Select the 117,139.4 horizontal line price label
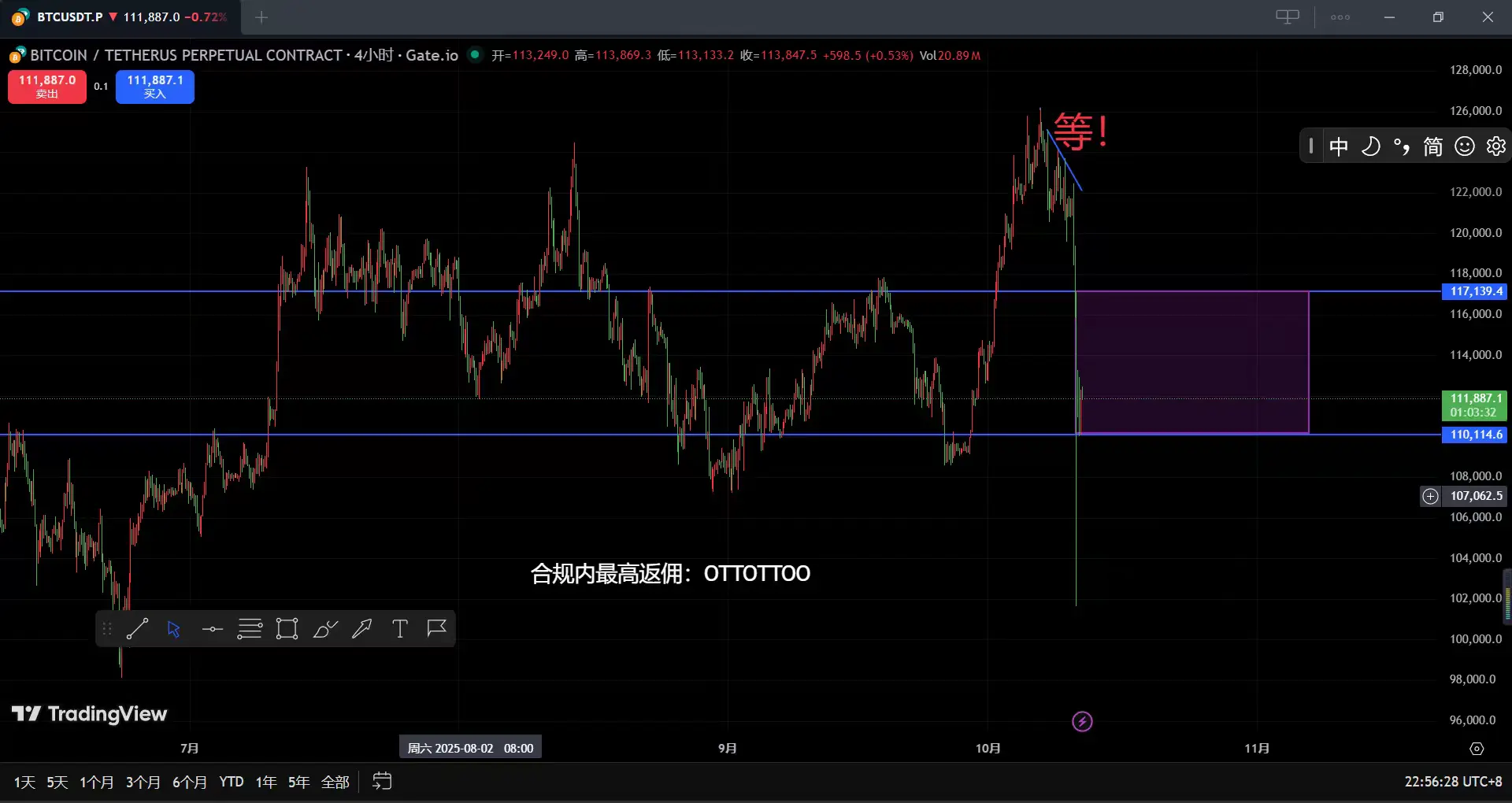 [x=1476, y=291]
